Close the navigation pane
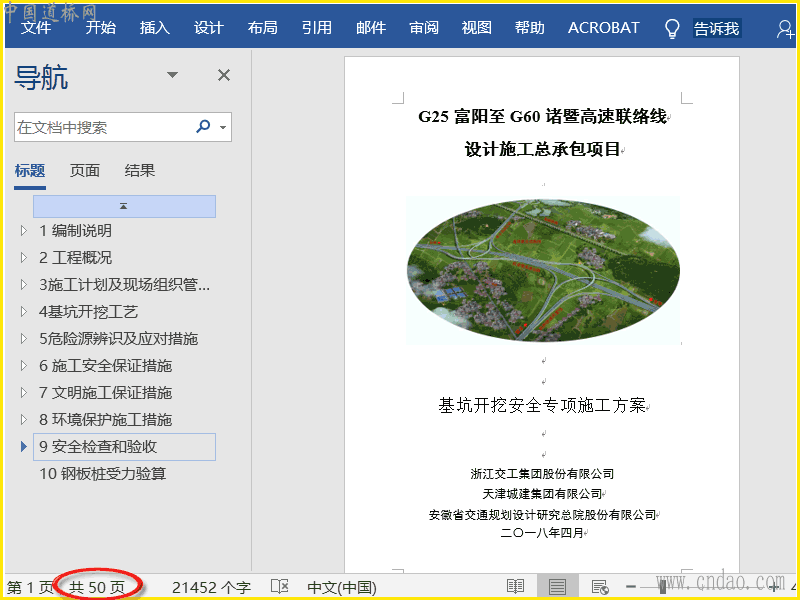Viewport: 800px width, 600px height. [224, 75]
